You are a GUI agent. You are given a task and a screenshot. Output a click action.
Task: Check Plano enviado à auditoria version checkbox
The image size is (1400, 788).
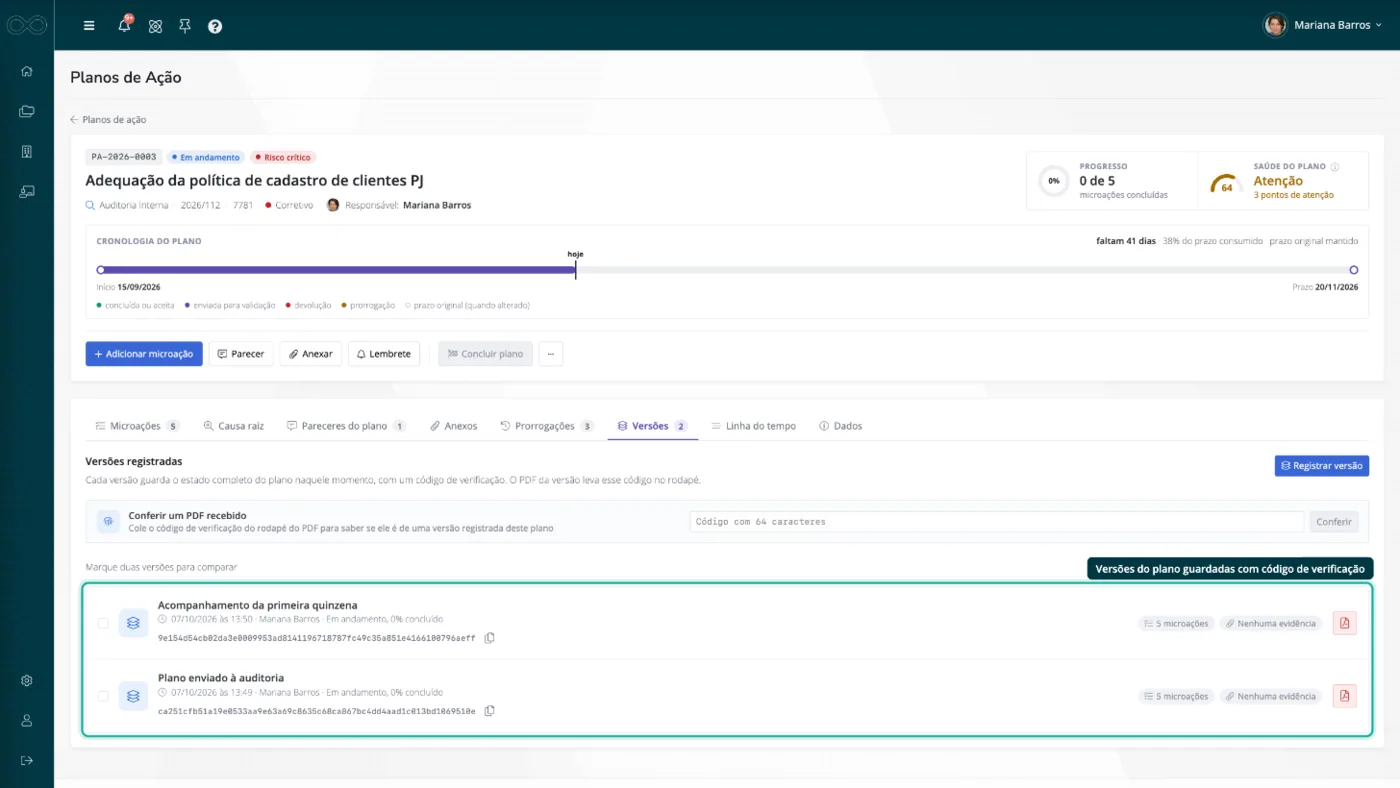(103, 695)
